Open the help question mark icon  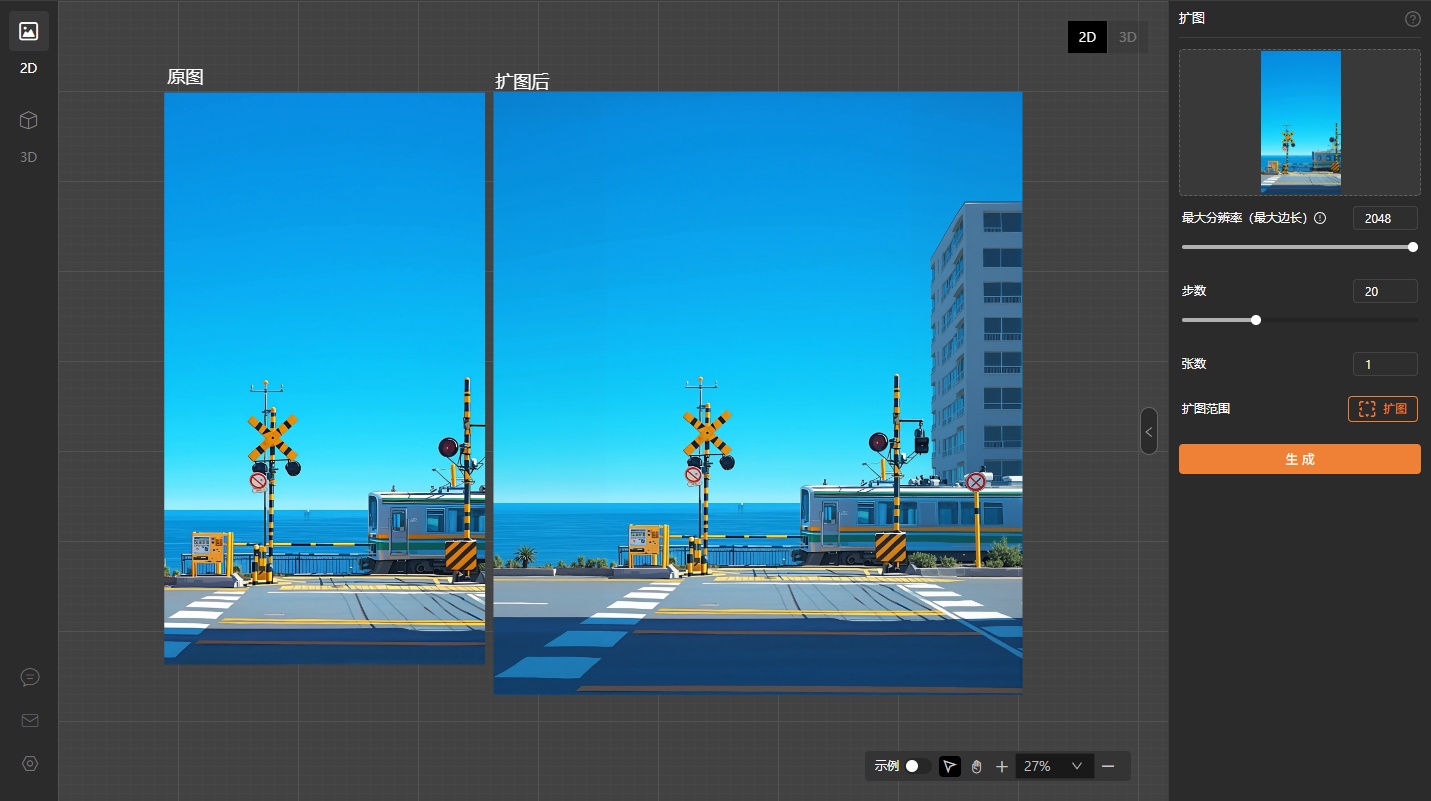pos(1413,18)
